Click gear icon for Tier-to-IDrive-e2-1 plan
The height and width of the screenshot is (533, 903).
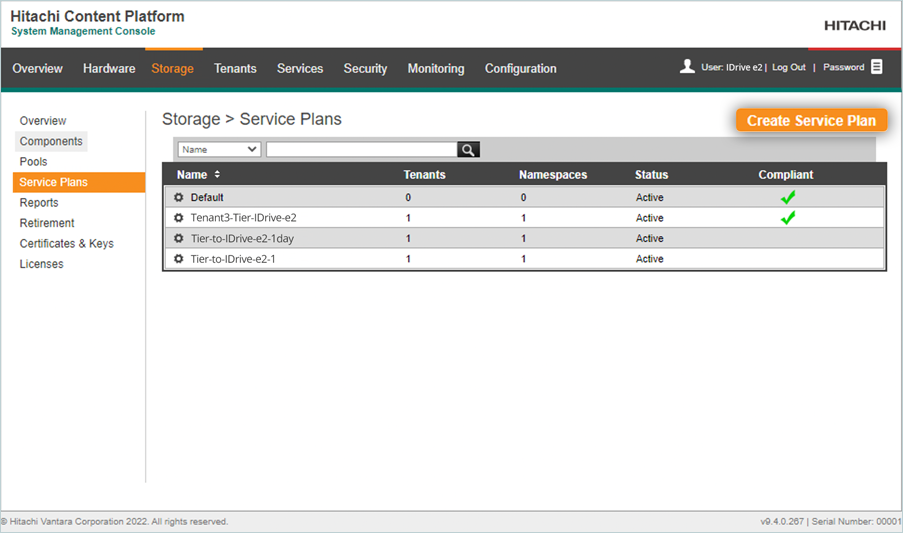click(179, 259)
